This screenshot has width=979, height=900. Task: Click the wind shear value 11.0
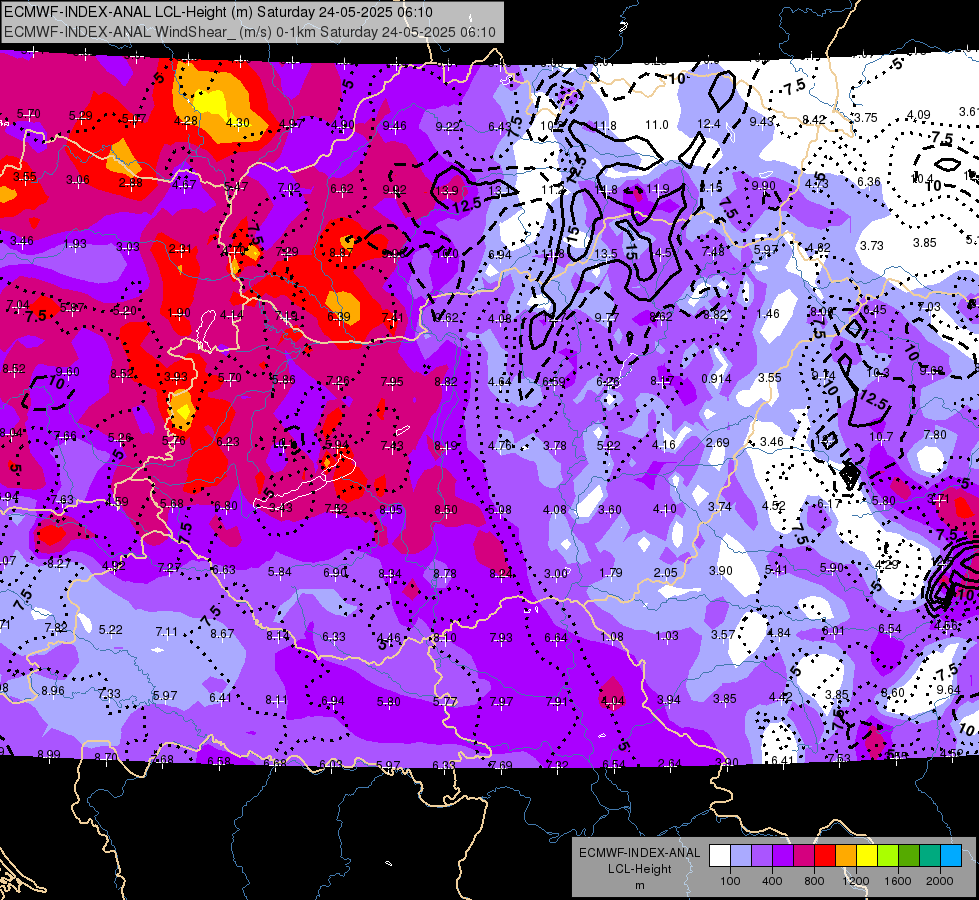click(656, 125)
